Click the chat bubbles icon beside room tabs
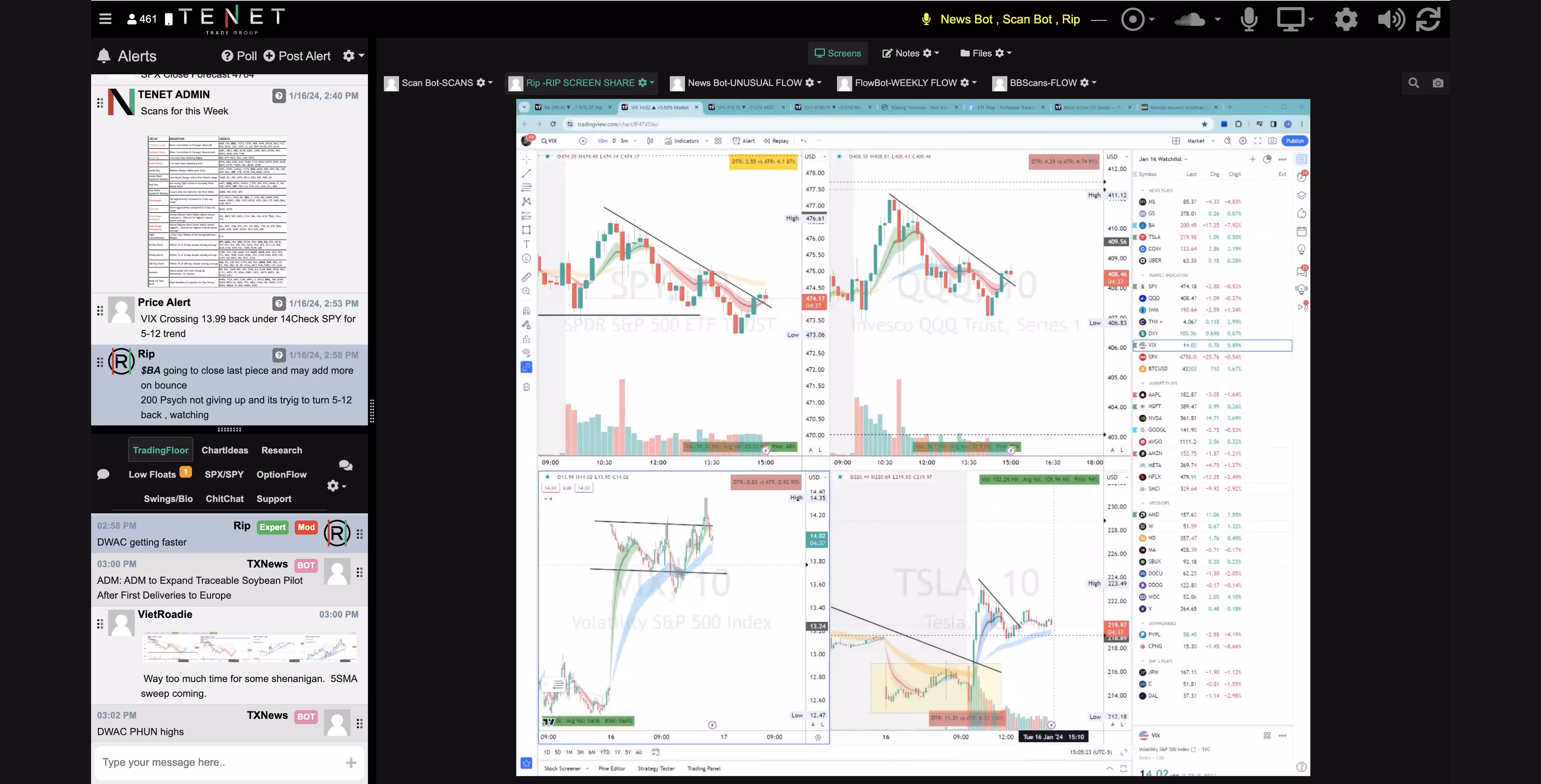The image size is (1541, 784). (x=345, y=465)
